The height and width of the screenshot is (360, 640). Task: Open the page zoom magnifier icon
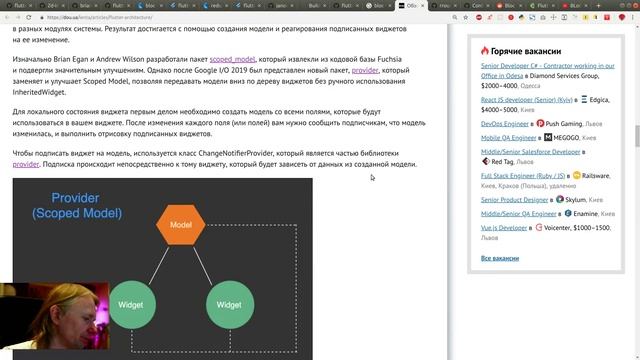(x=455, y=18)
